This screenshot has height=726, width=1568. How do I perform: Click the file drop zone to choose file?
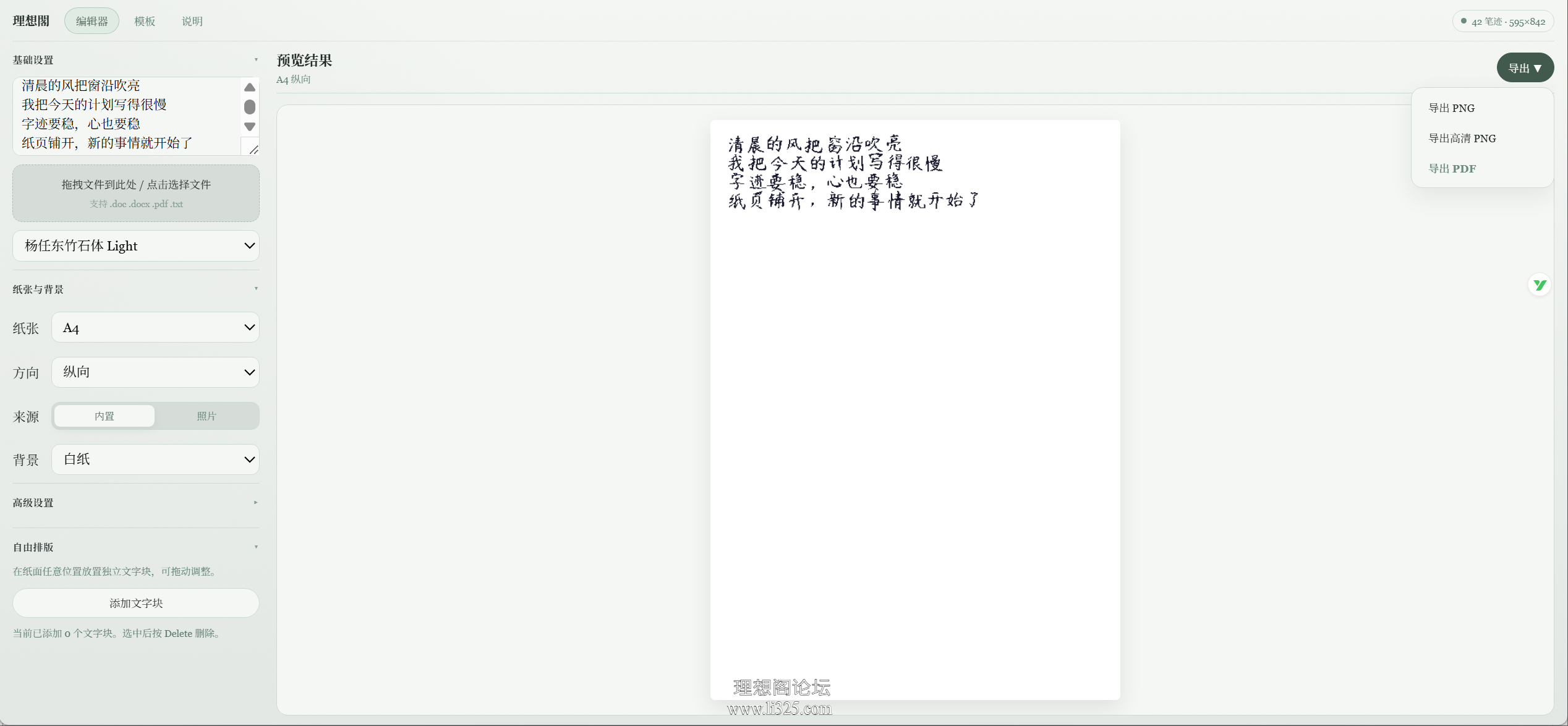click(136, 193)
